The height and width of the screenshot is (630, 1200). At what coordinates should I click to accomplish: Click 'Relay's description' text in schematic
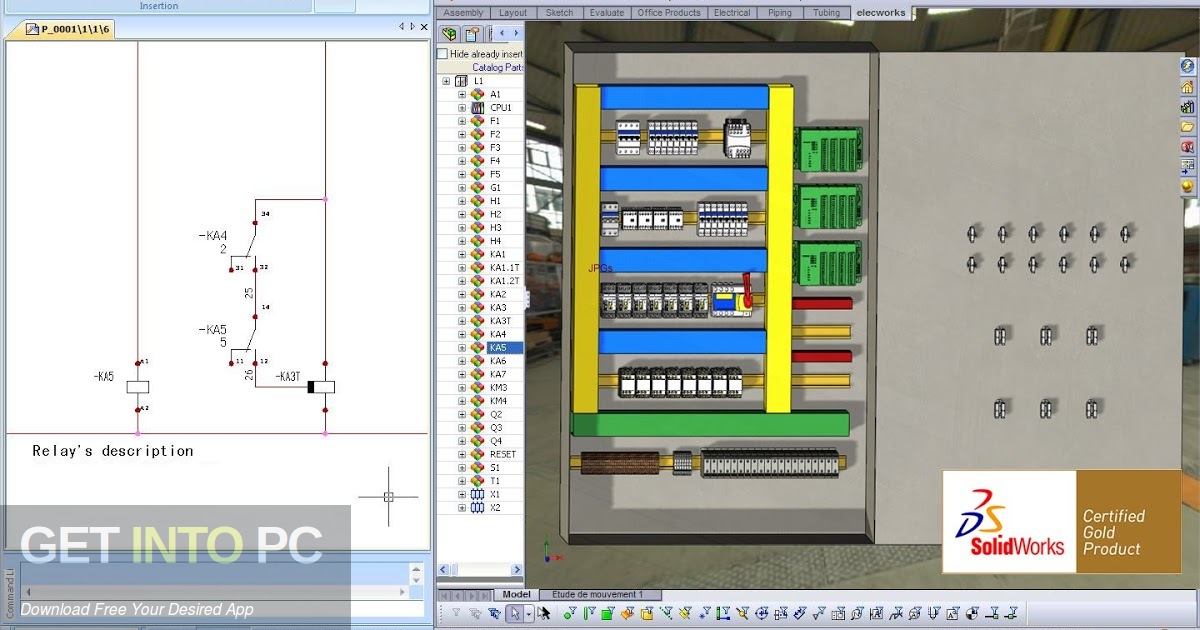point(113,451)
